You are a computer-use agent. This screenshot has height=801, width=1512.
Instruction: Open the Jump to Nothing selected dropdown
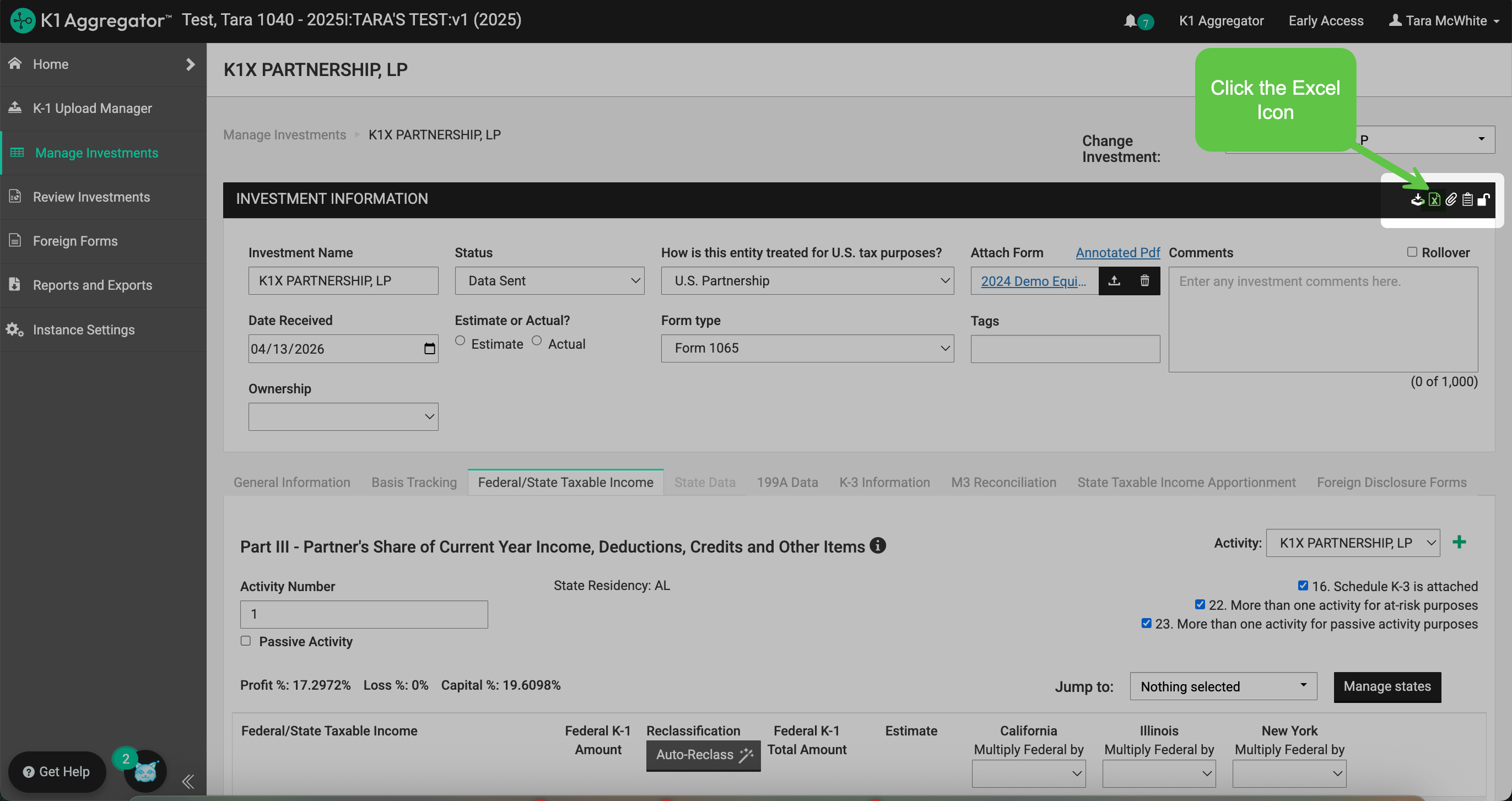1223,686
